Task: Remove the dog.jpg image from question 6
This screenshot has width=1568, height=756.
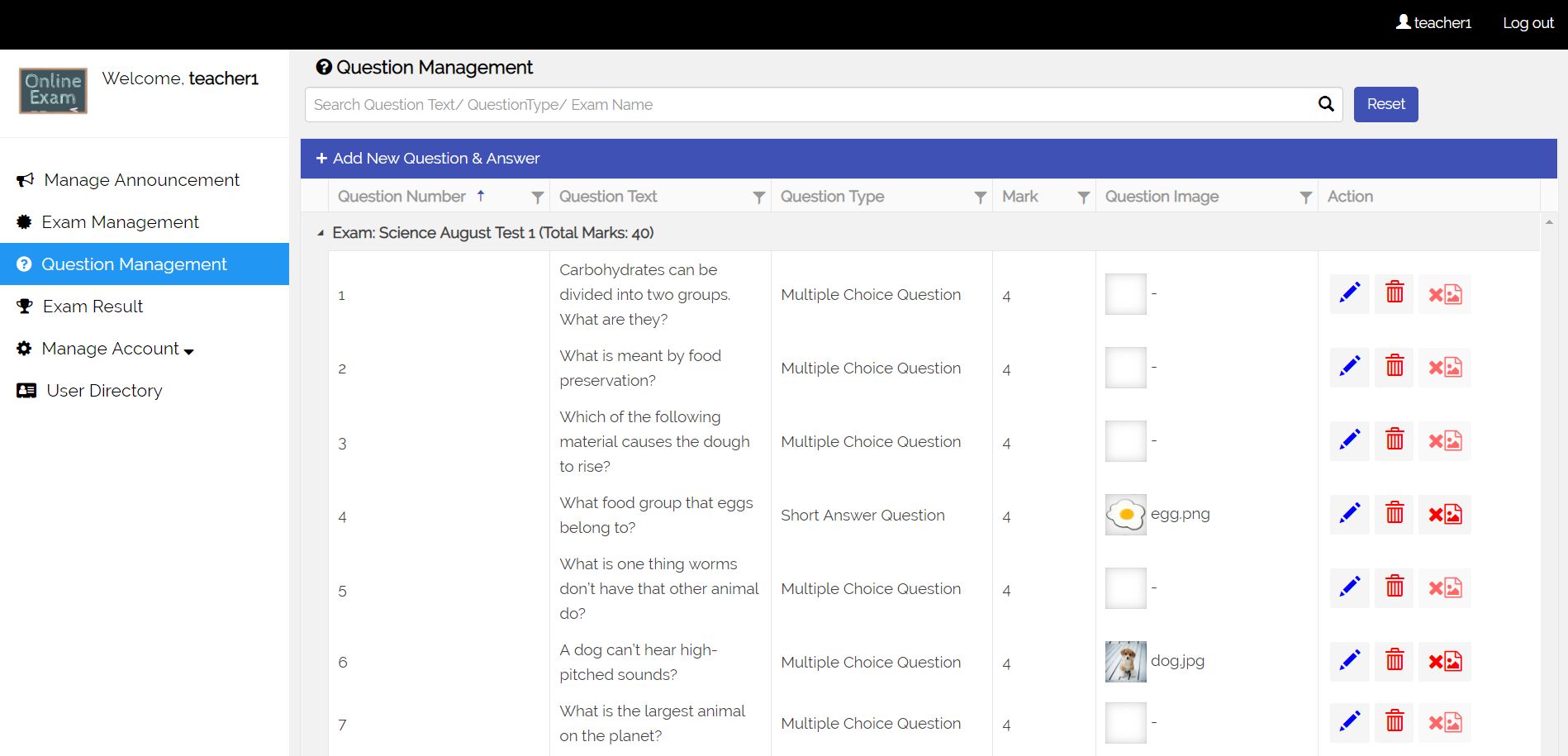Action: [1445, 662]
